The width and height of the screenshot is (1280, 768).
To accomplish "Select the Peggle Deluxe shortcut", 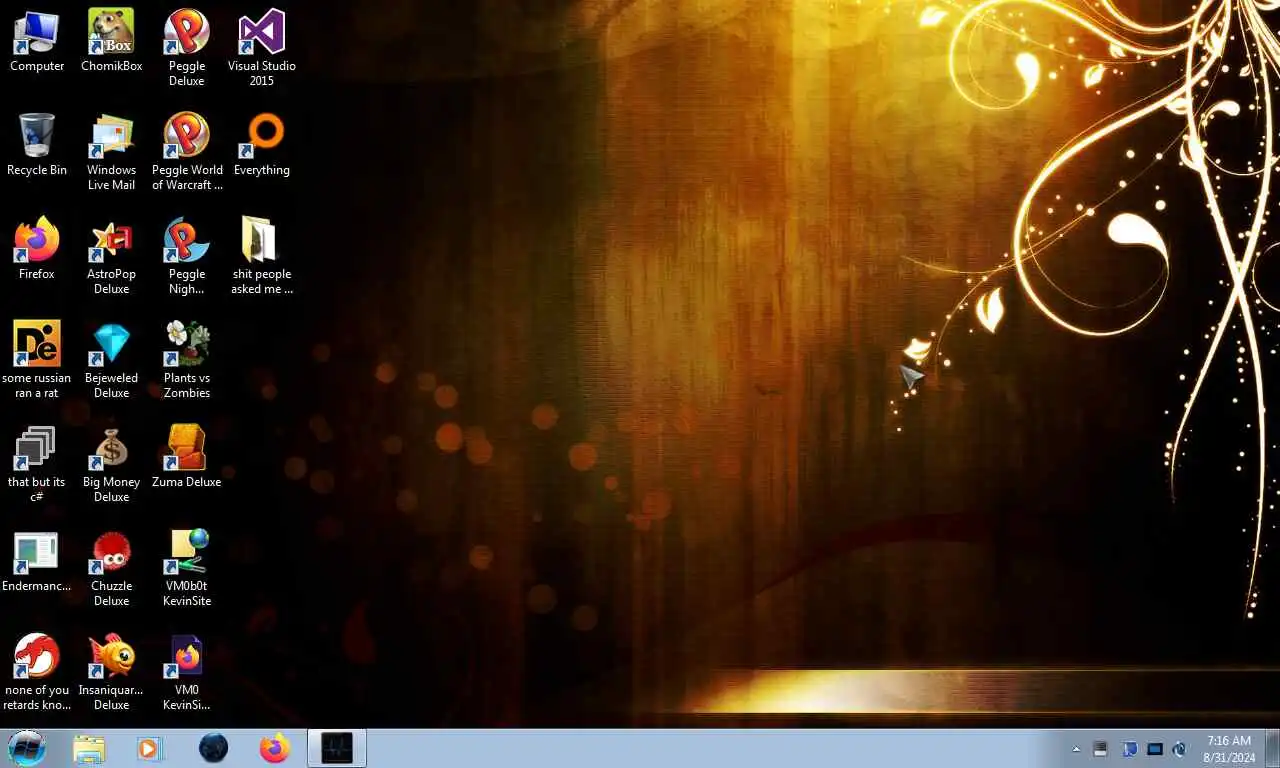I will tap(187, 48).
